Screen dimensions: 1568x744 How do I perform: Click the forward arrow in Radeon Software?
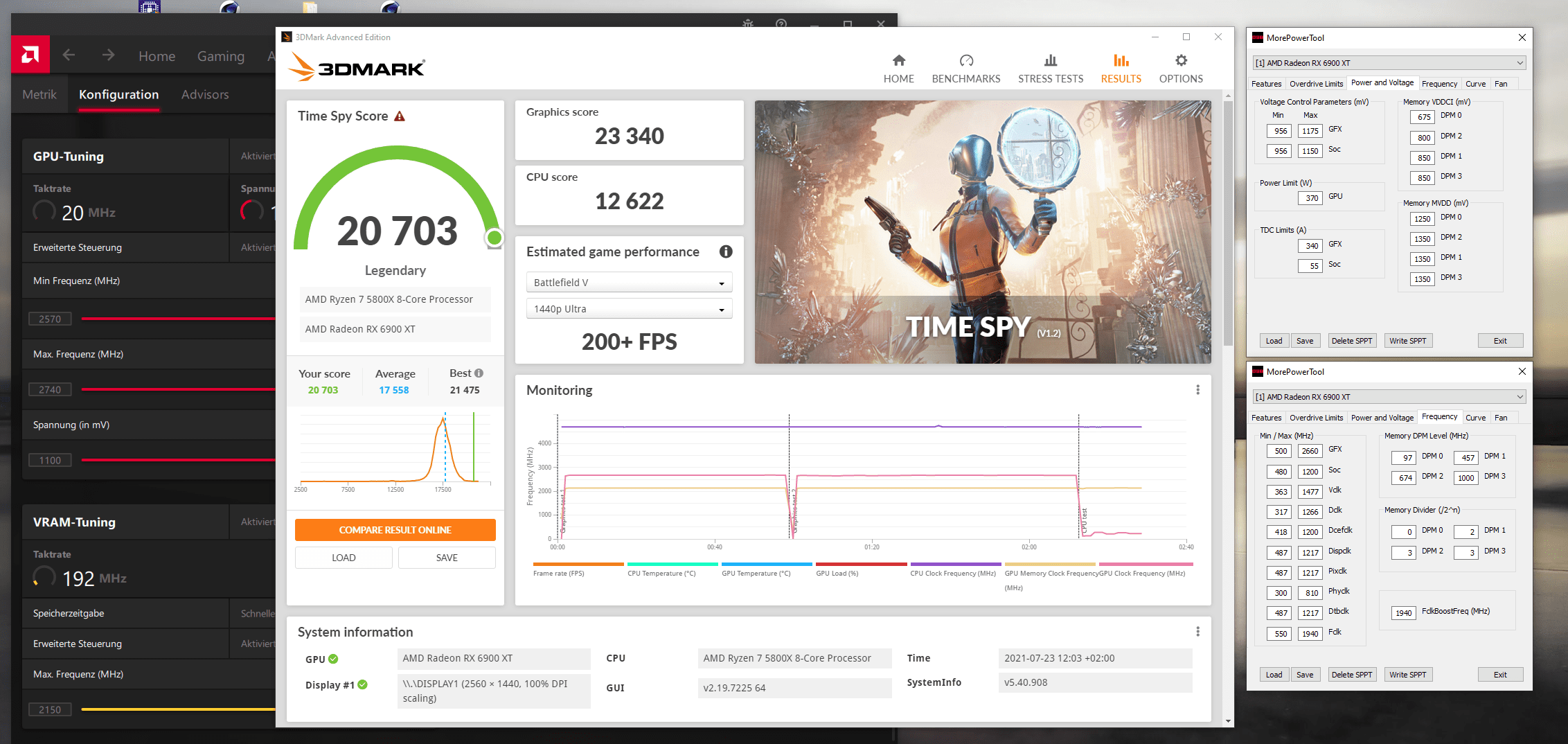(x=108, y=55)
